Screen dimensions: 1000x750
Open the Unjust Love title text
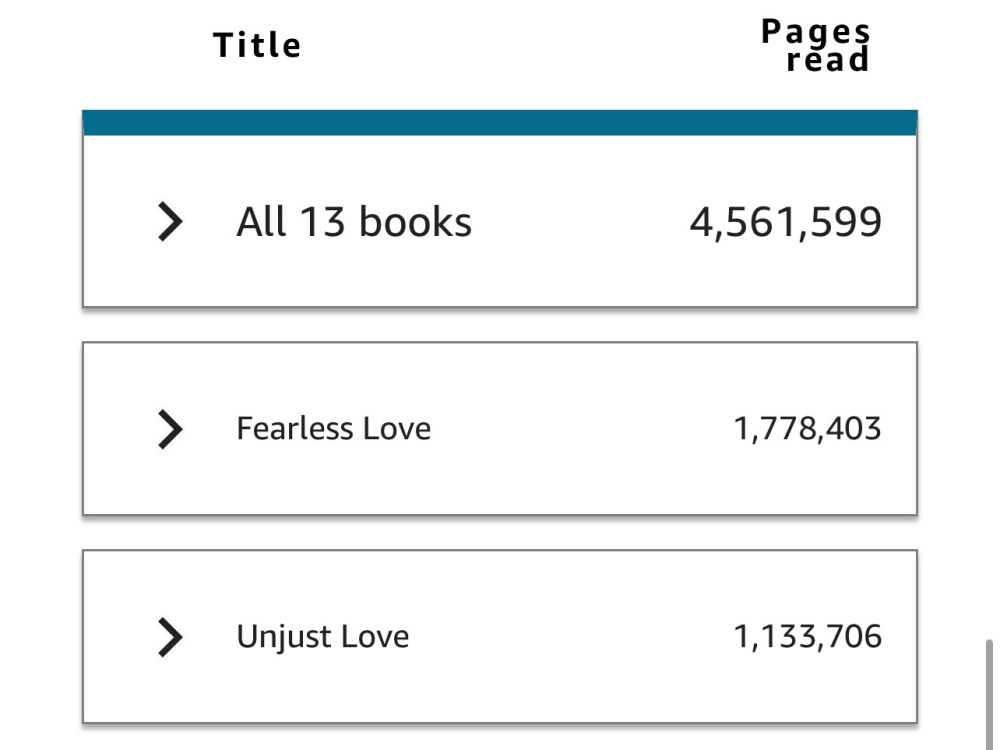click(323, 636)
